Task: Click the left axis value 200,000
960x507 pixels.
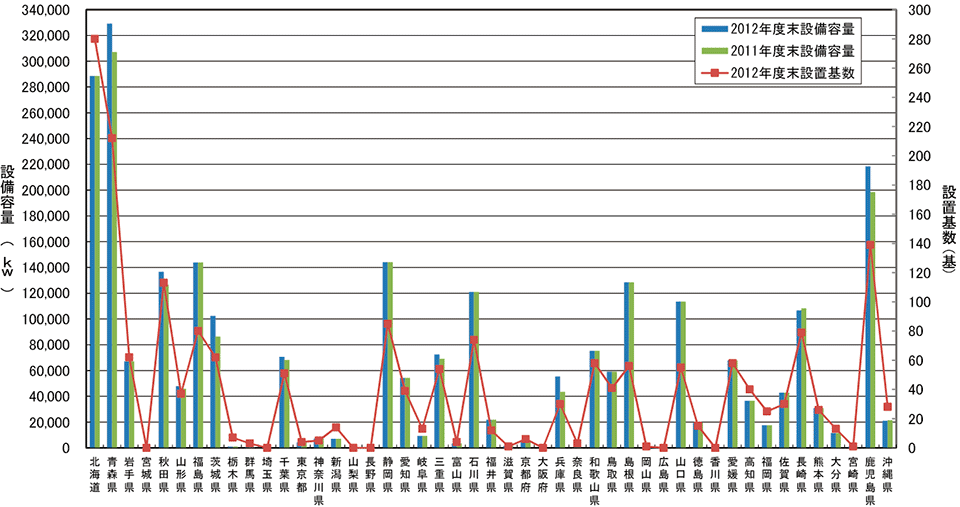Action: pyautogui.click(x=48, y=190)
